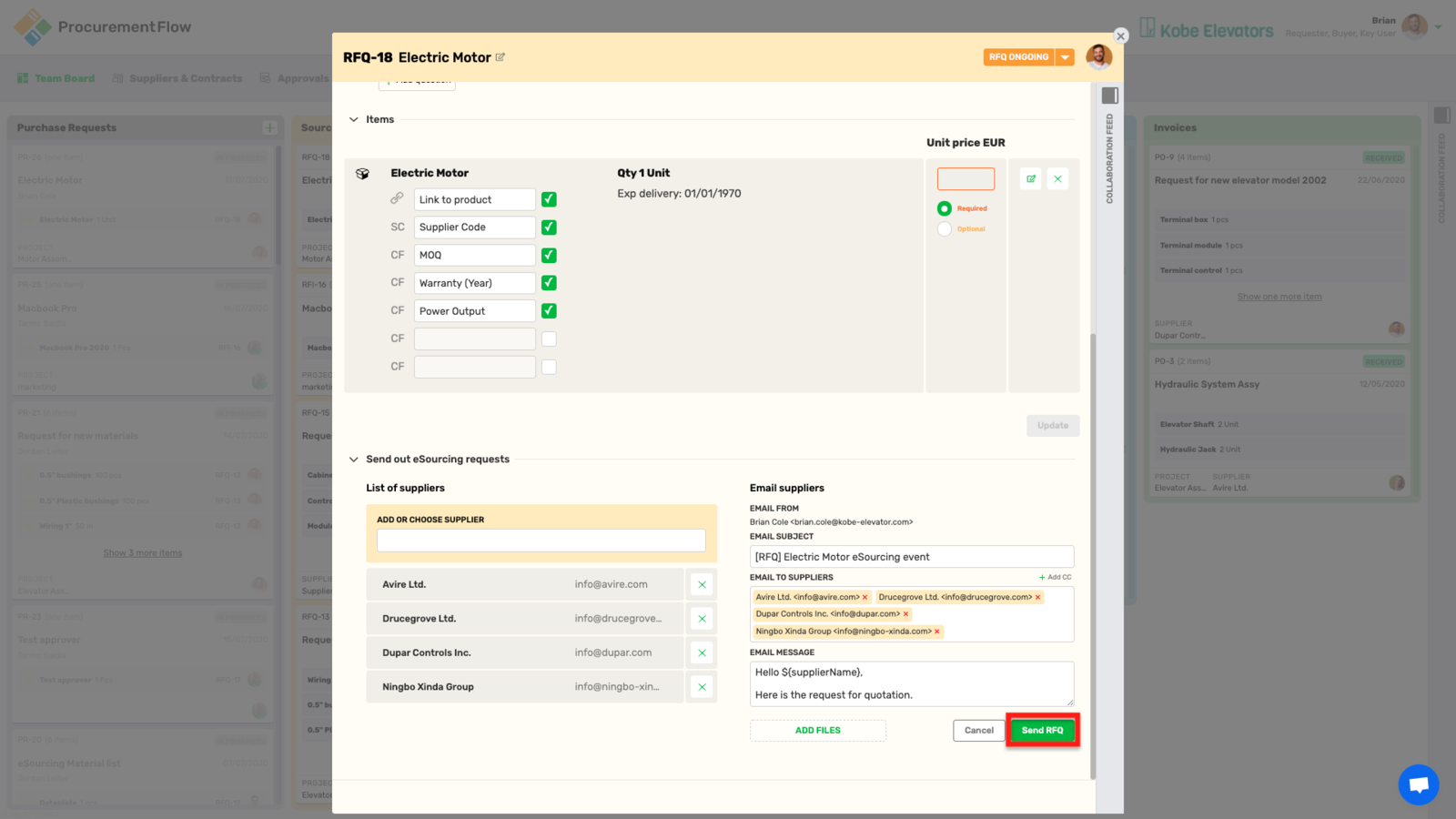Uncheck the Warranty (Year) checkbox
This screenshot has height=819, width=1456.
(x=549, y=283)
